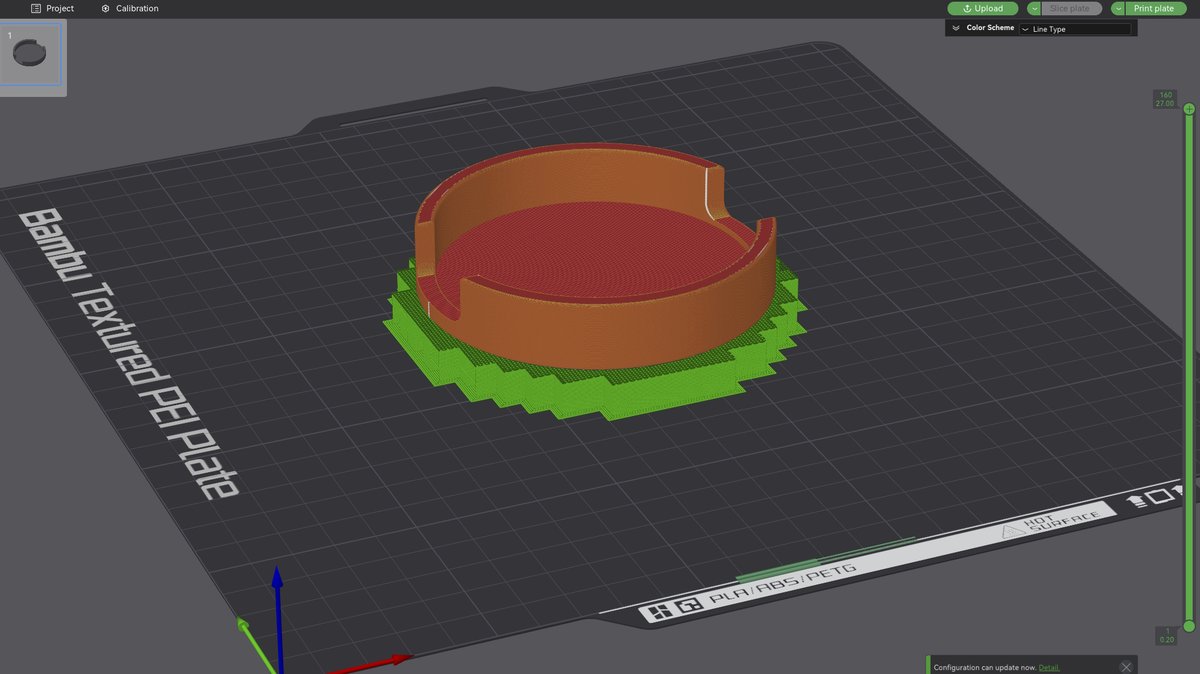The height and width of the screenshot is (674, 1200).
Task: Select plate 1 thumbnail
Action: (x=32, y=55)
